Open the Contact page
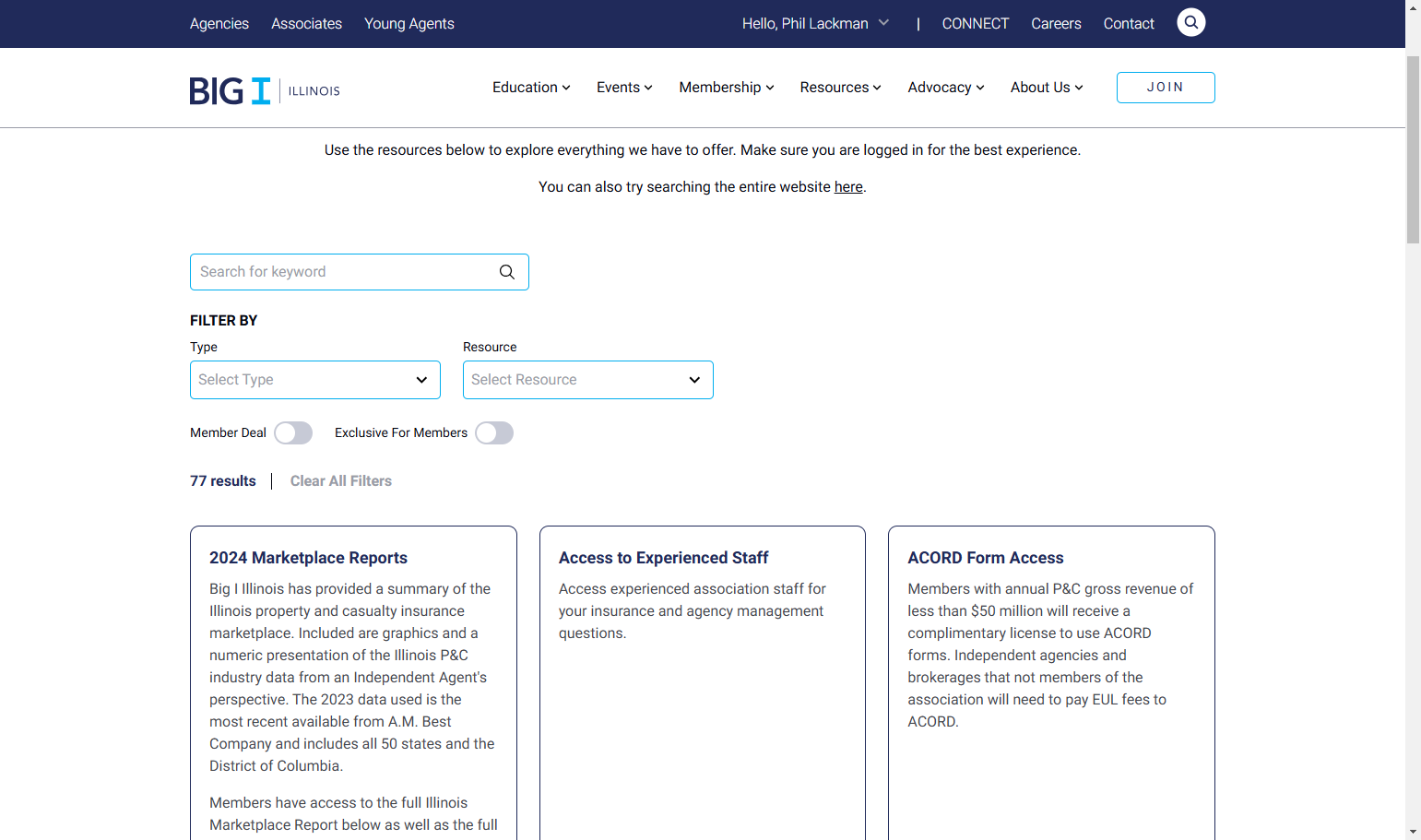This screenshot has height=840, width=1421. 1129,24
